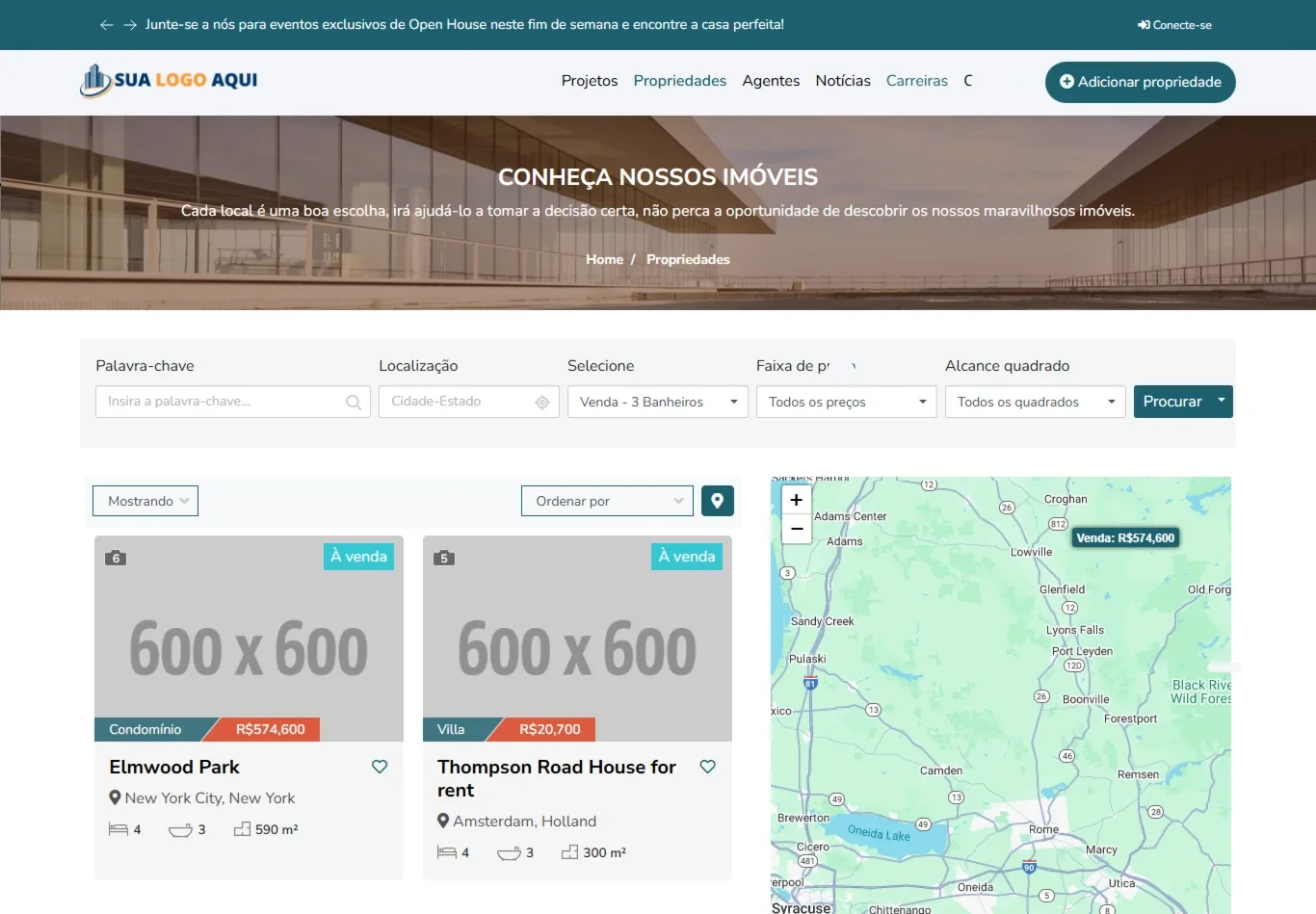Viewport: 1316px width, 914px height.
Task: Click the camera photo count on Elmwood Park
Action: (116, 558)
